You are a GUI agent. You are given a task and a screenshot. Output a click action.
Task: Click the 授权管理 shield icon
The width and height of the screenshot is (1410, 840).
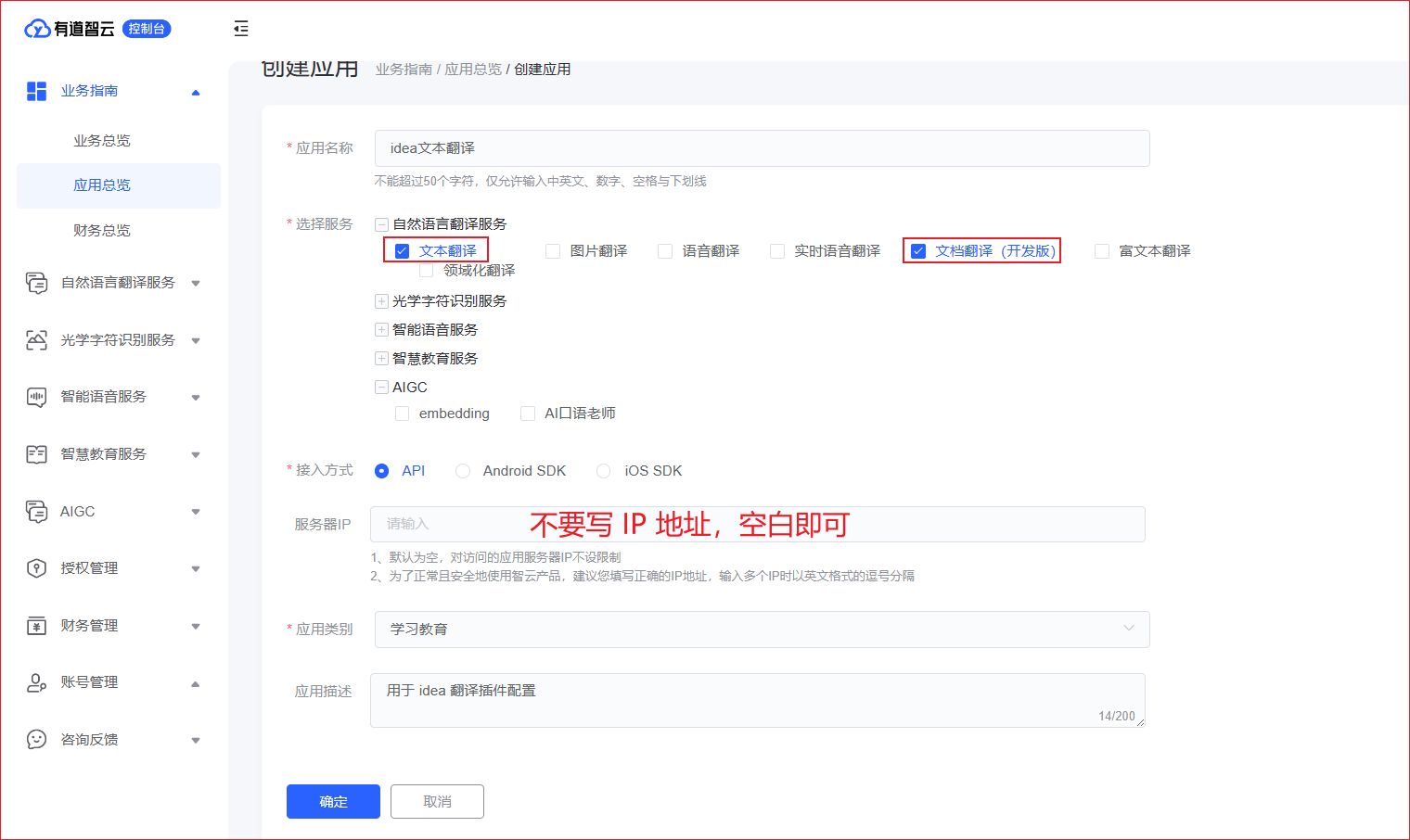coord(36,568)
